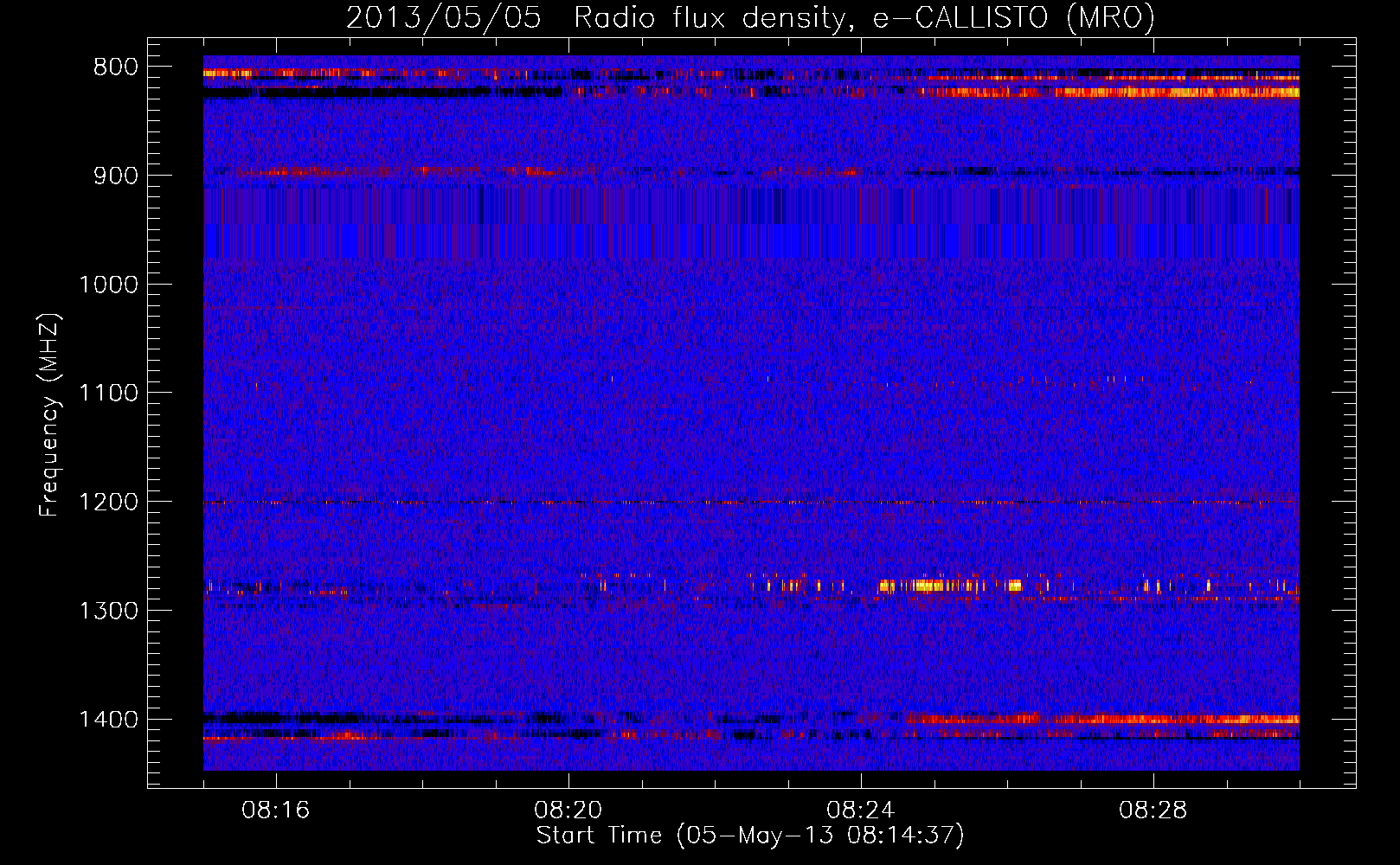Click the red emission band at 1400 MHz
Viewport: 1400px width, 865px height.
point(1101,719)
